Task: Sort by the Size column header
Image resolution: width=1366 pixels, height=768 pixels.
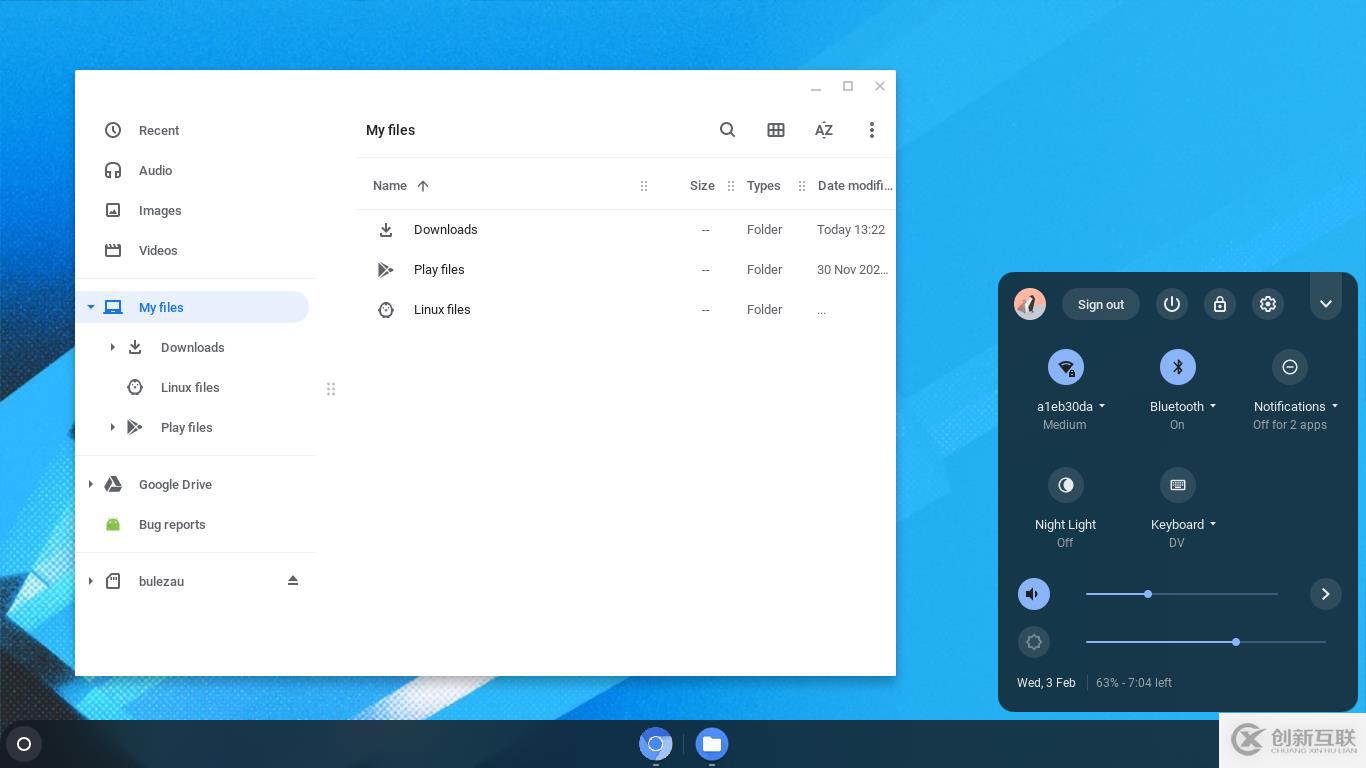Action: [702, 186]
